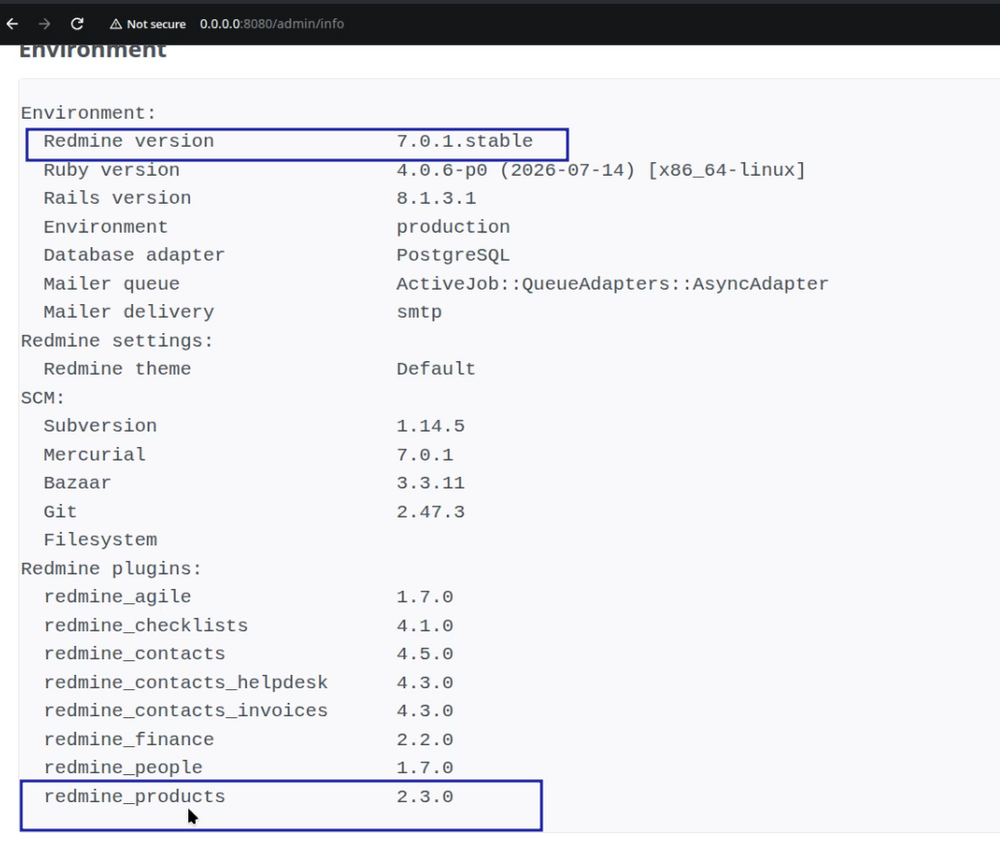Click the Subversion row label
This screenshot has width=1000, height=864.
point(100,426)
